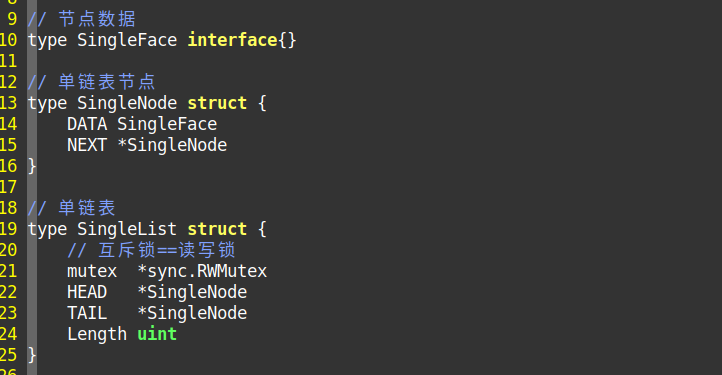Place cursor on the interface keyword
Viewport: 722px width, 375px height.
click(x=232, y=40)
